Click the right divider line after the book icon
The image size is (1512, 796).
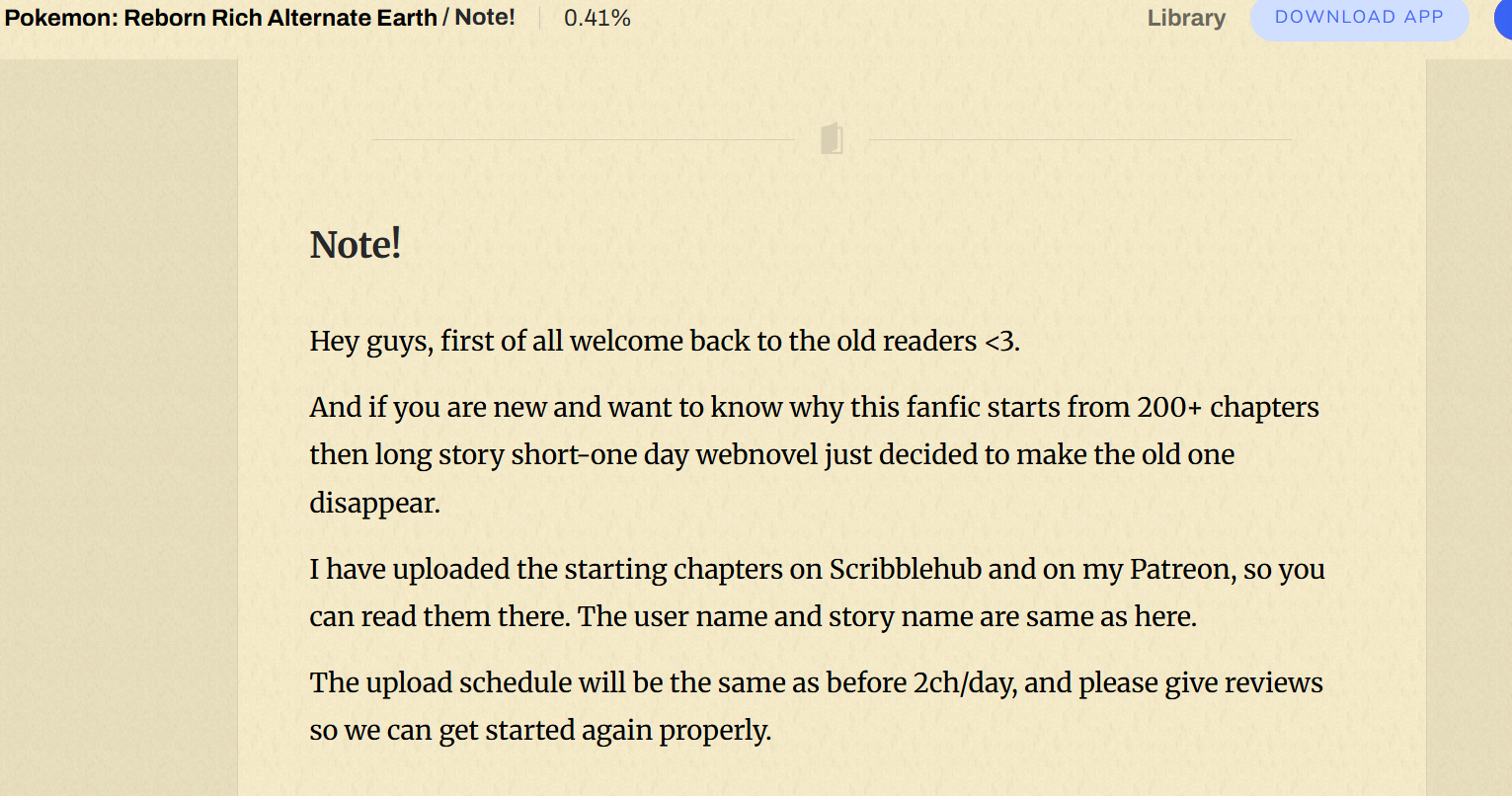(1081, 138)
